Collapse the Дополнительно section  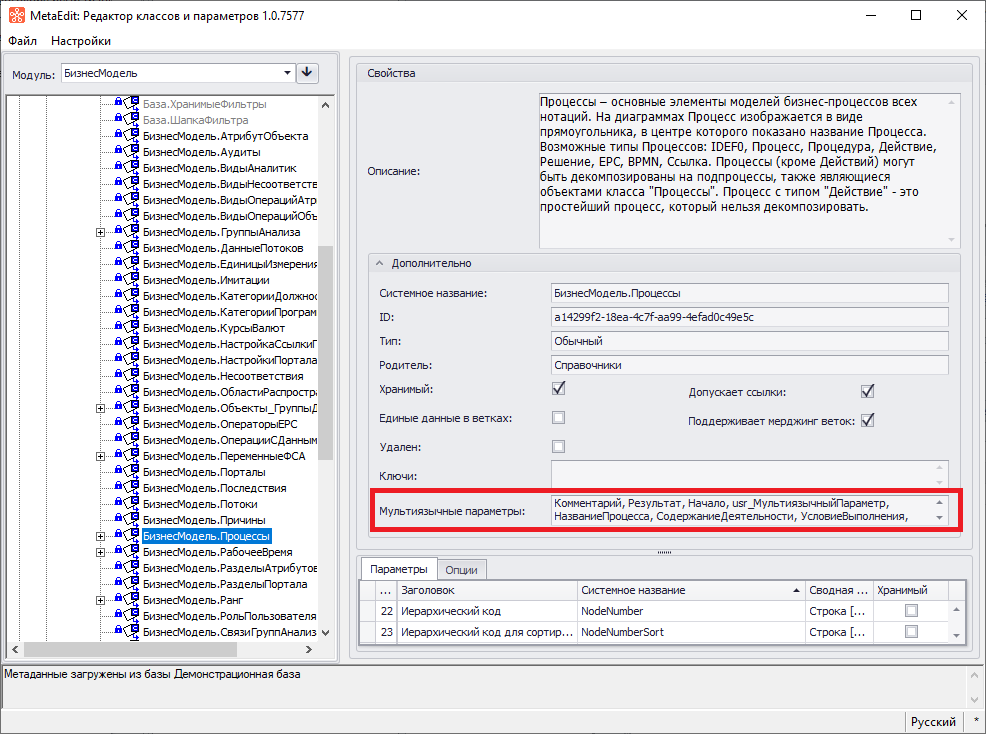pos(380,263)
